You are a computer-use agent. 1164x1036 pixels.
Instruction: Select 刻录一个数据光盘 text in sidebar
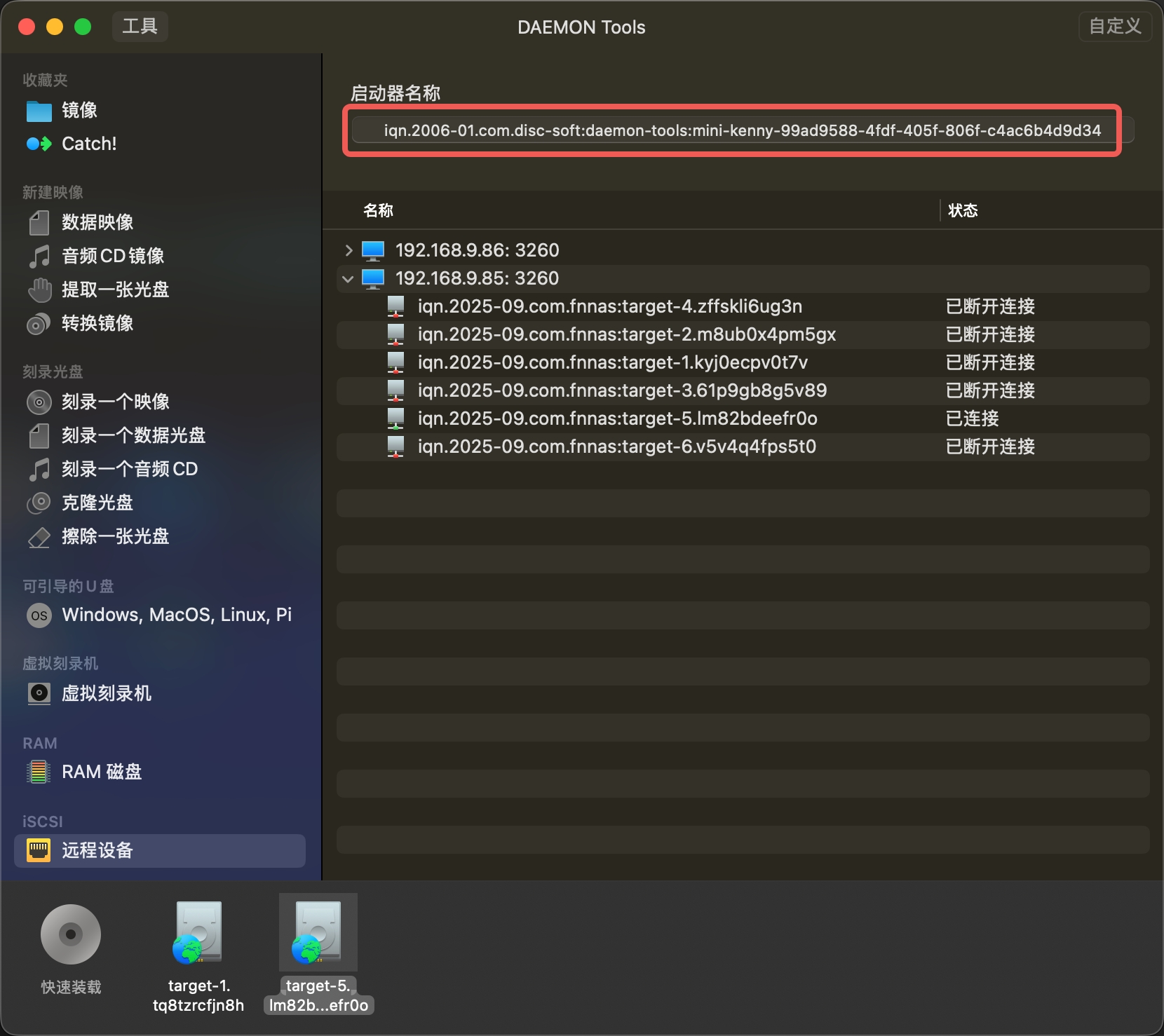134,436
